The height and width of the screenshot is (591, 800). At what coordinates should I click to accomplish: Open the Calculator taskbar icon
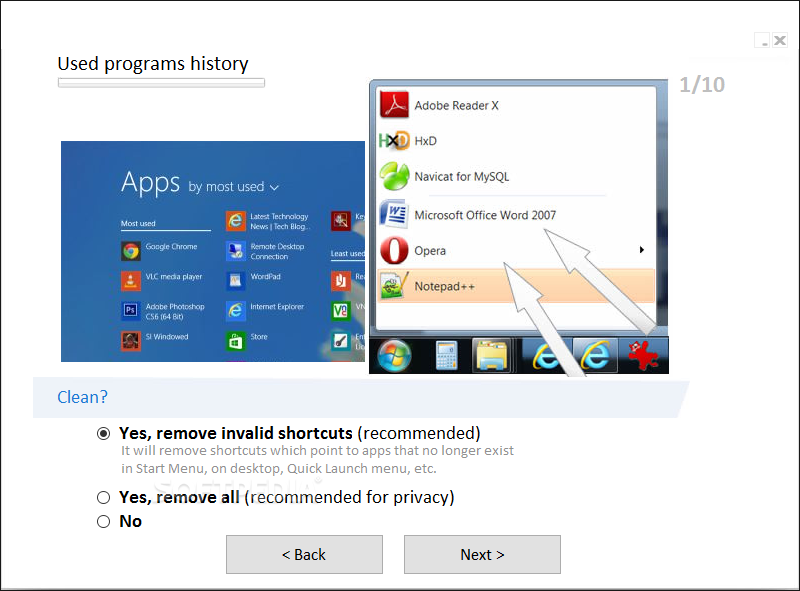pyautogui.click(x=446, y=356)
